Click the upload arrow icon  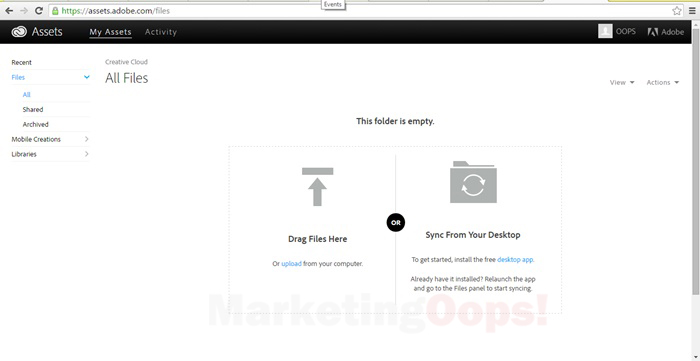coord(317,187)
